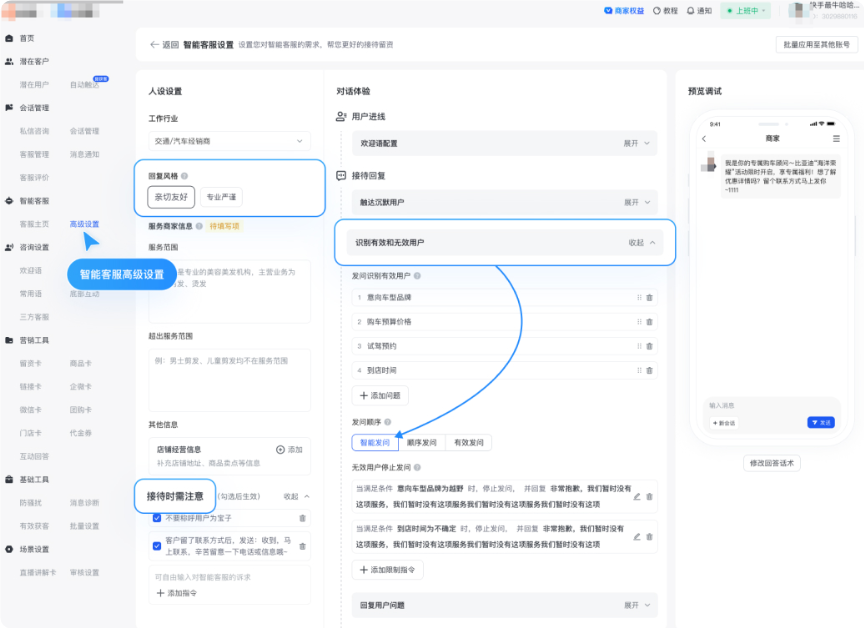
Task: Delete question 试驾预约
Action: [650, 346]
